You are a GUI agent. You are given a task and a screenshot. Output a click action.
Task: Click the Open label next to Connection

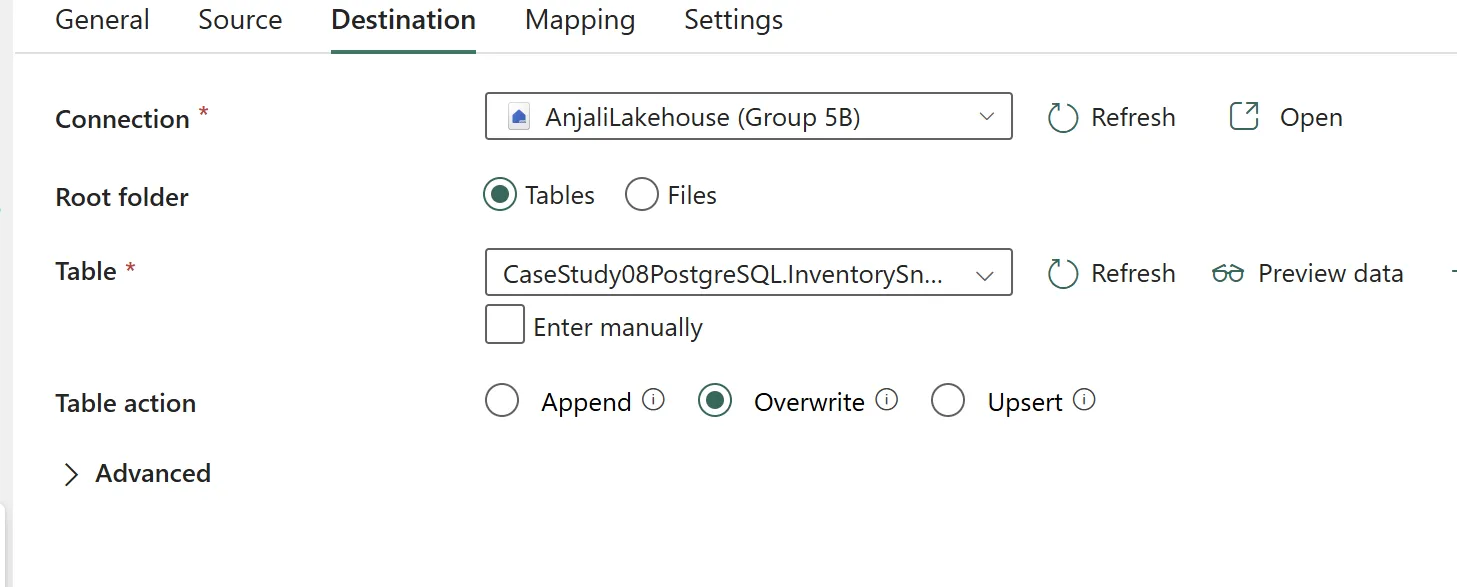click(1311, 118)
